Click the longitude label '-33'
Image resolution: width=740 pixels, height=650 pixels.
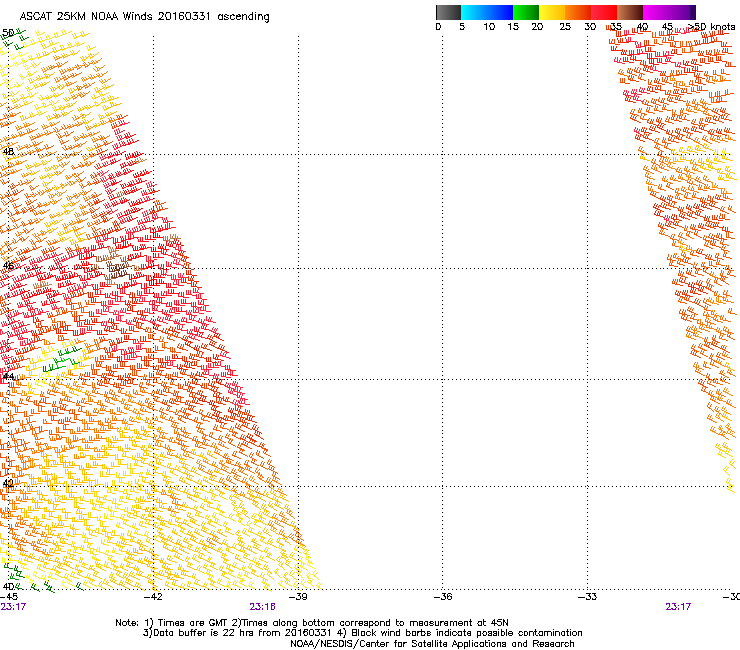click(588, 597)
